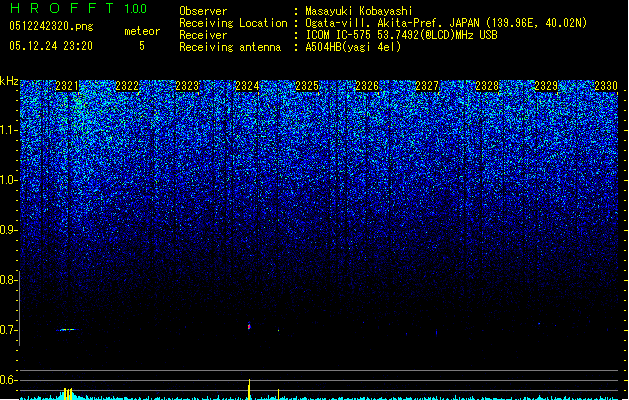This screenshot has height=400, width=629.
Task: Click the 2327 time marker
Action: coord(427,86)
